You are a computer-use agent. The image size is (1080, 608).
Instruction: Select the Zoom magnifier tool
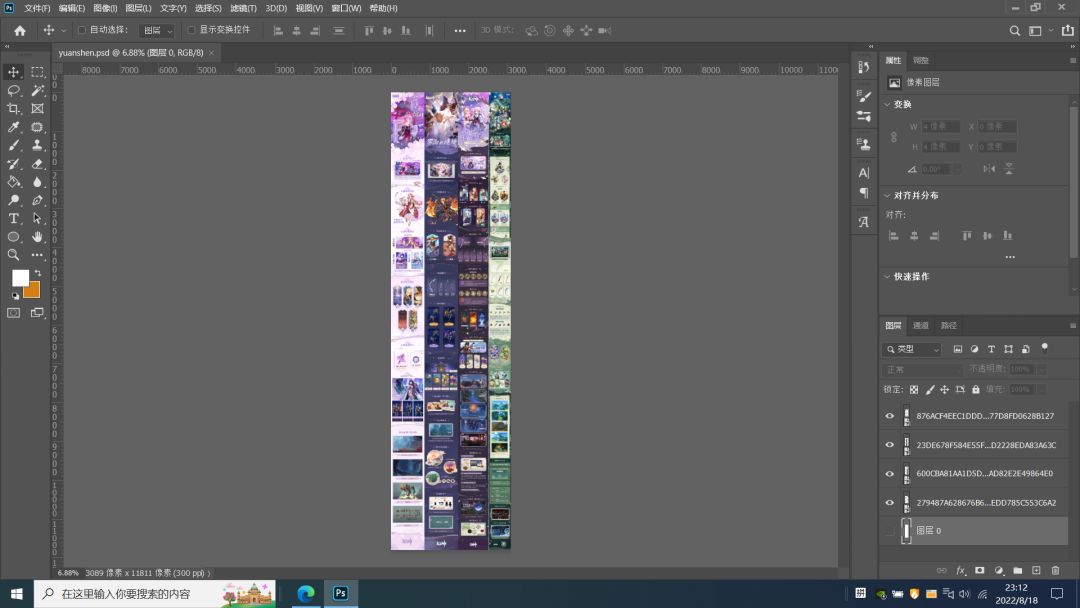[14, 255]
